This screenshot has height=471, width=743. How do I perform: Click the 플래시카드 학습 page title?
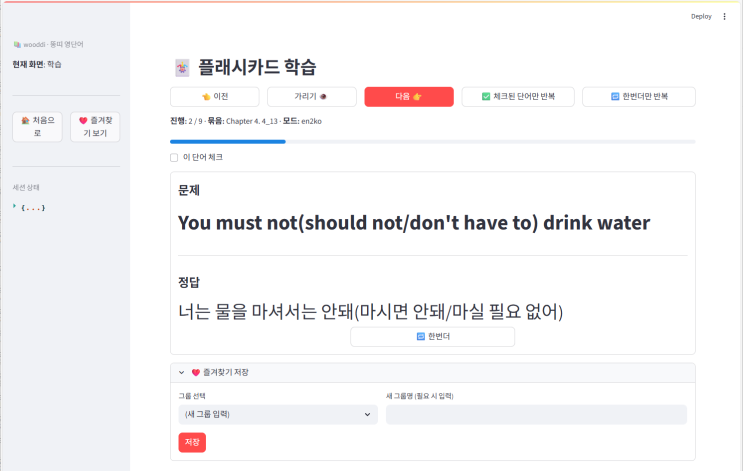(x=257, y=67)
